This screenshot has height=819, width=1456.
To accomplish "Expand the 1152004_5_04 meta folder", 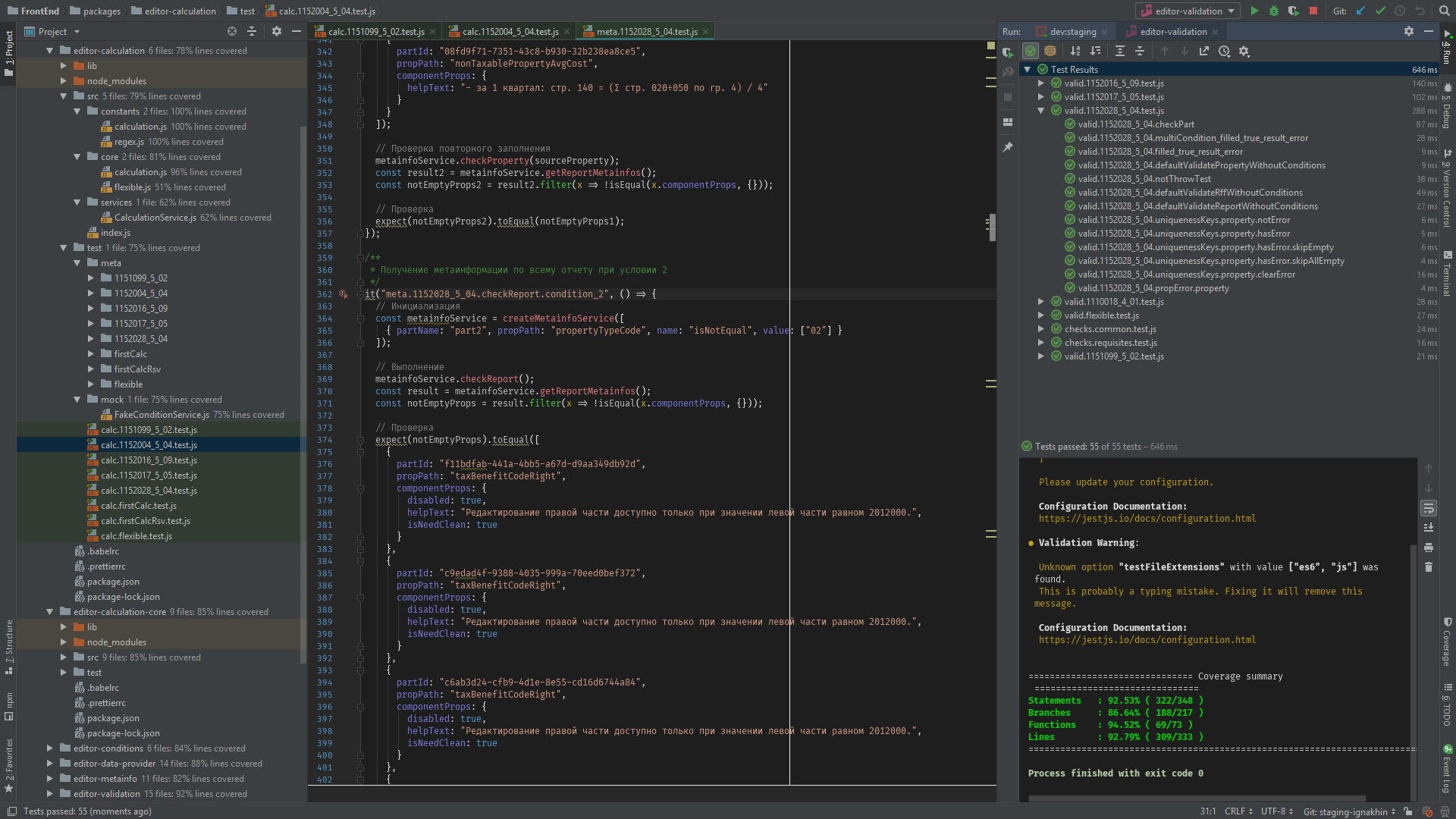I will pyautogui.click(x=91, y=293).
